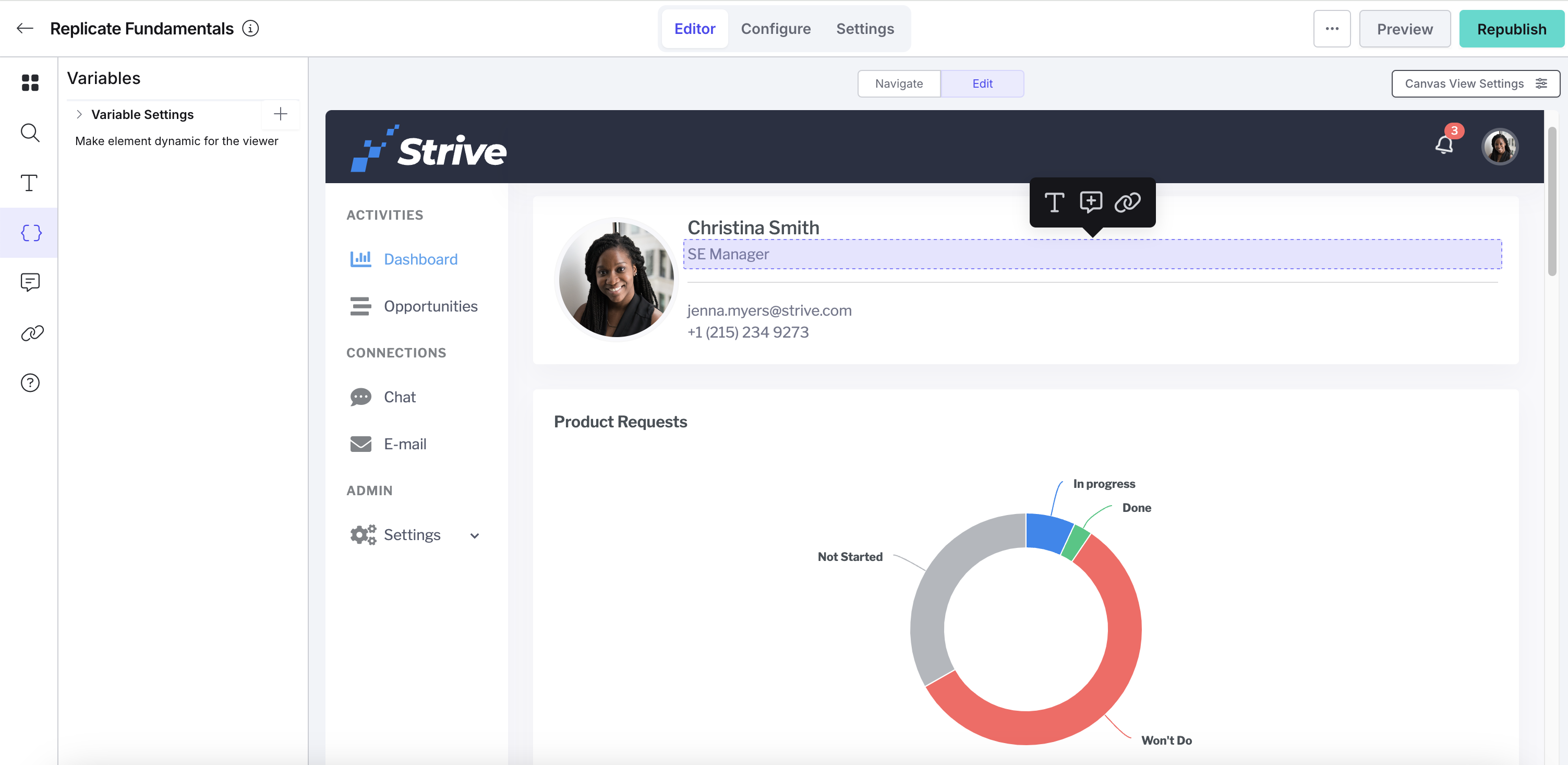Screen dimensions: 1568x765
Task: Click the Republish button
Action: [x=1511, y=29]
